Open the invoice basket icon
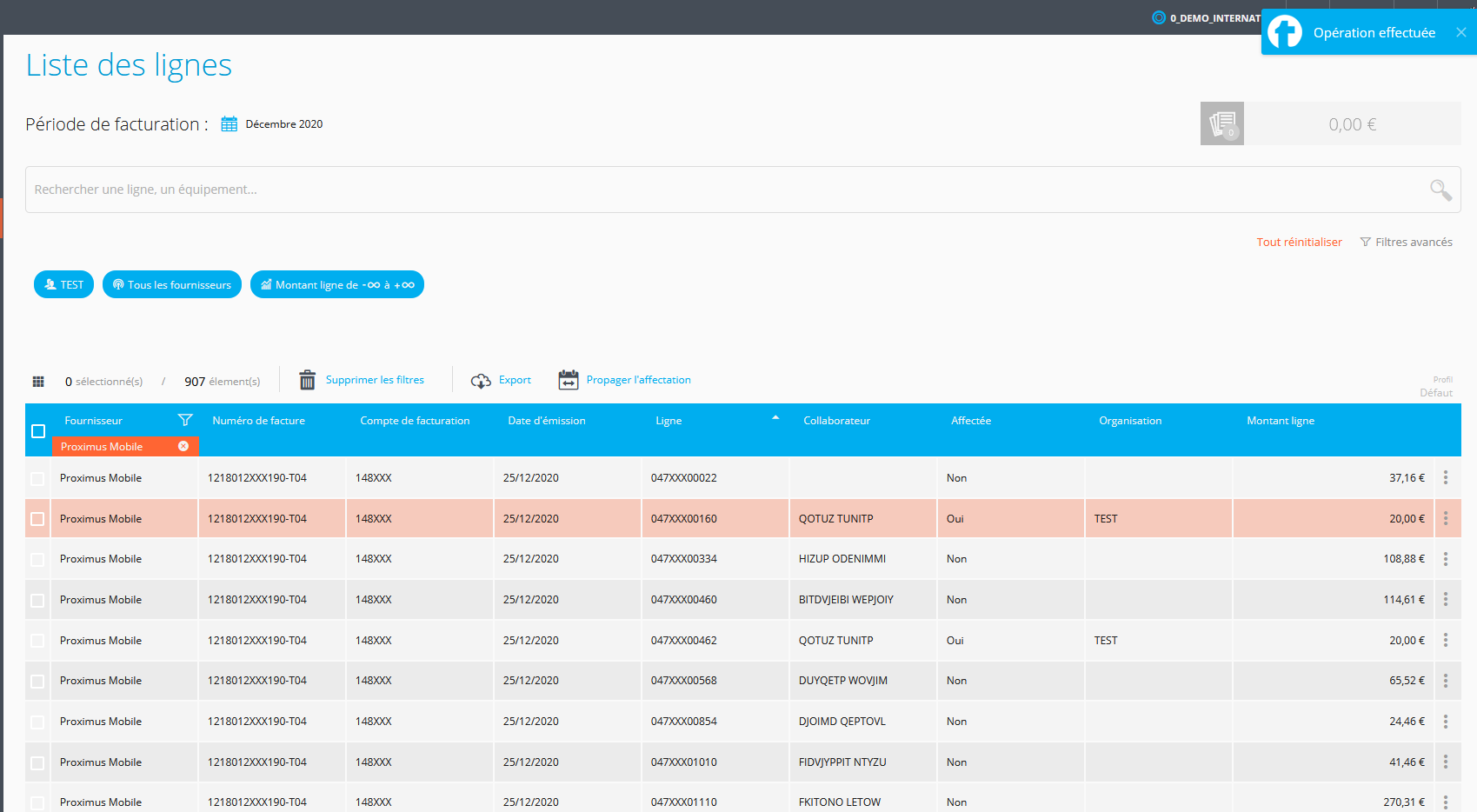Image resolution: width=1477 pixels, height=812 pixels. [x=1222, y=123]
